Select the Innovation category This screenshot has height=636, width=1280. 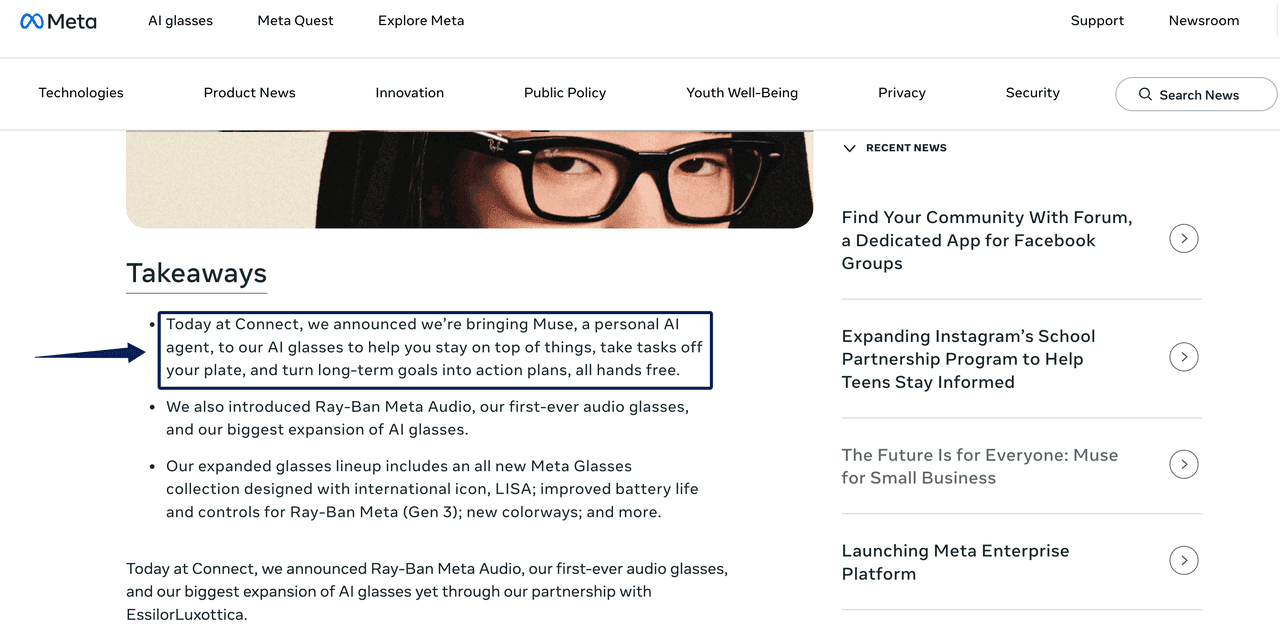(x=410, y=93)
